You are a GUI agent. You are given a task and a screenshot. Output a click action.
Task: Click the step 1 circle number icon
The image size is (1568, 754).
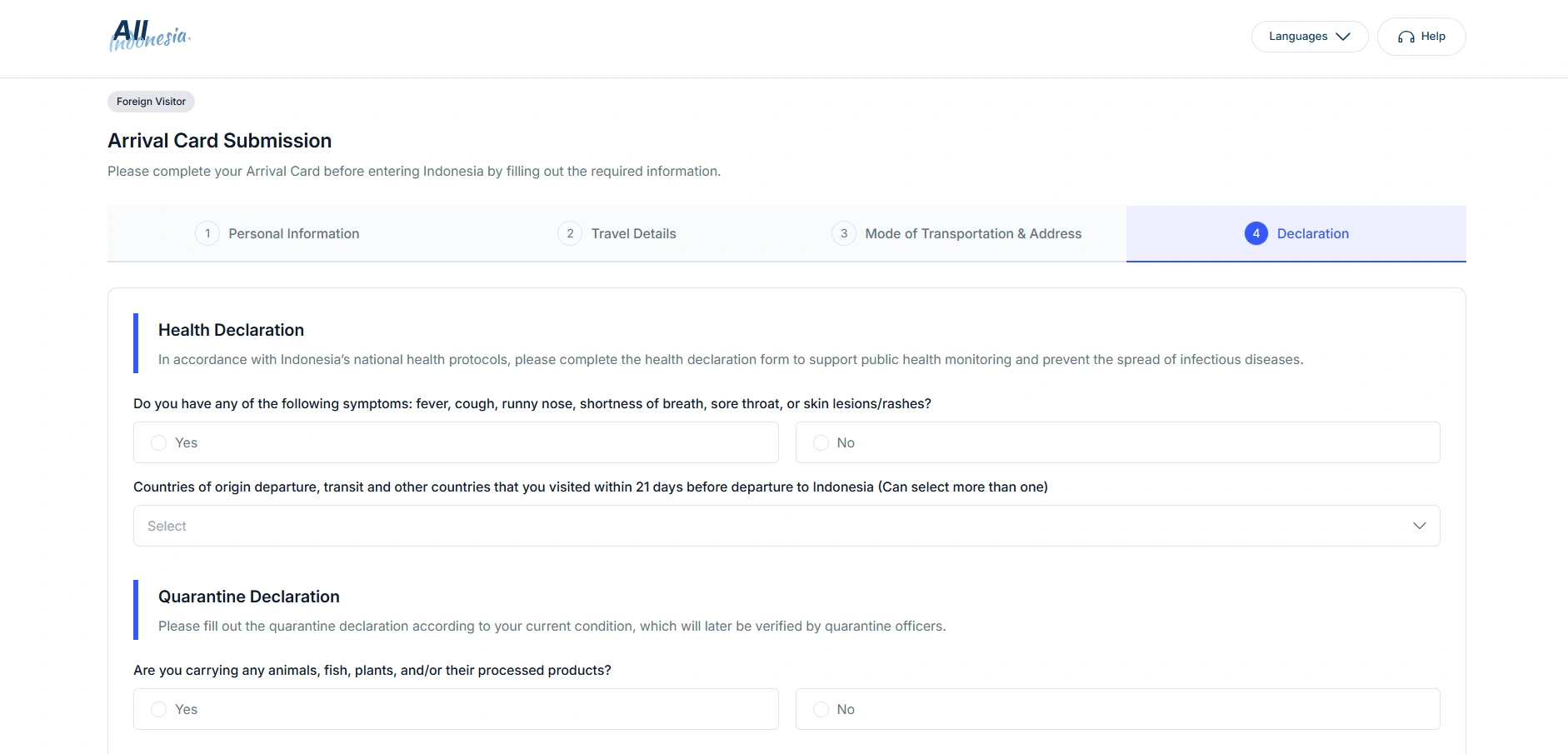point(207,233)
